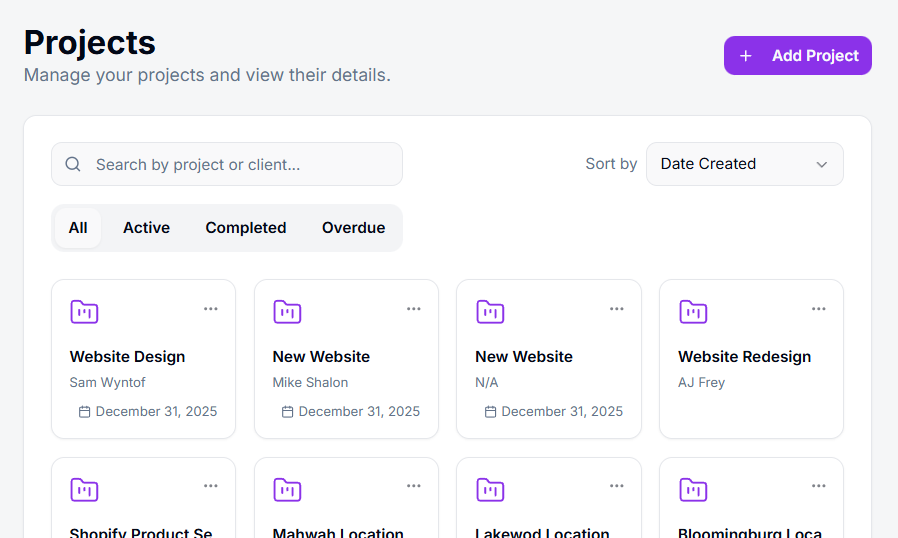Click the plus icon in Add Project
Viewport: 898px width, 538px height.
coord(745,56)
